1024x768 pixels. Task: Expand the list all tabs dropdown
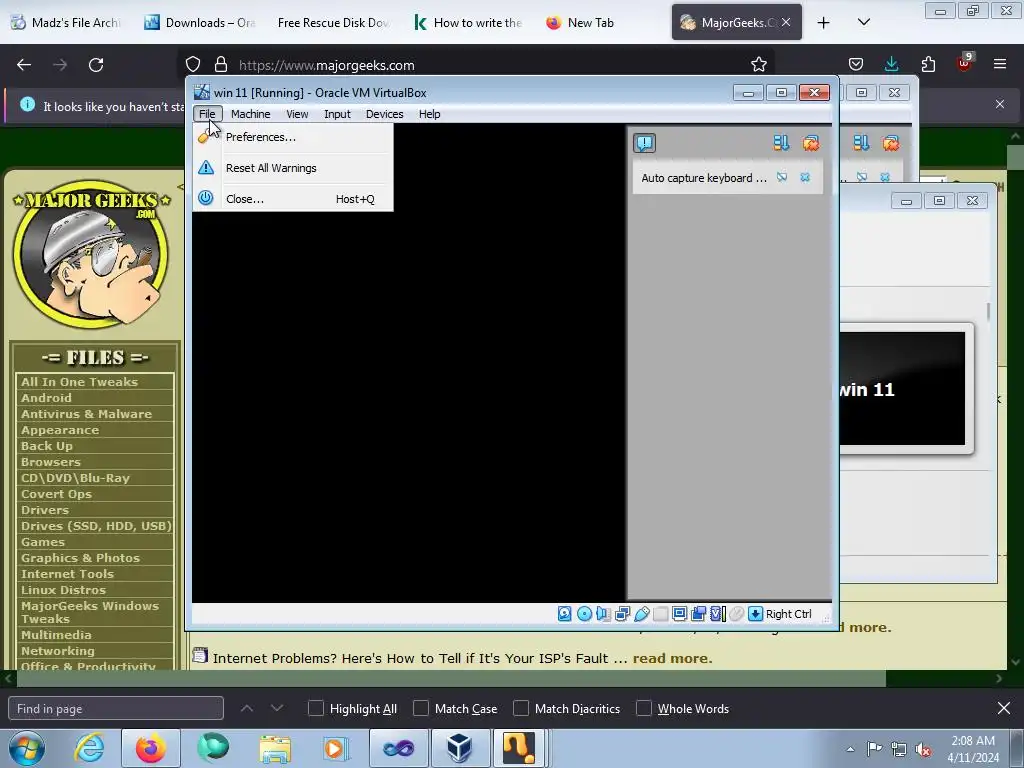(x=863, y=22)
